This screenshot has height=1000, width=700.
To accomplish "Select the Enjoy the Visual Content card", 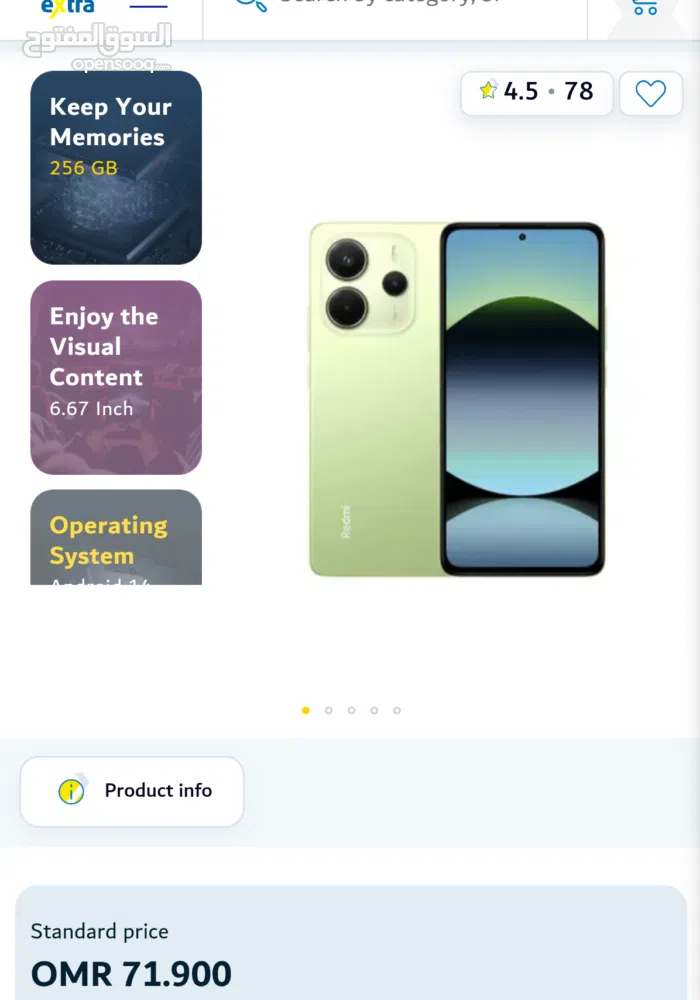I will [116, 377].
